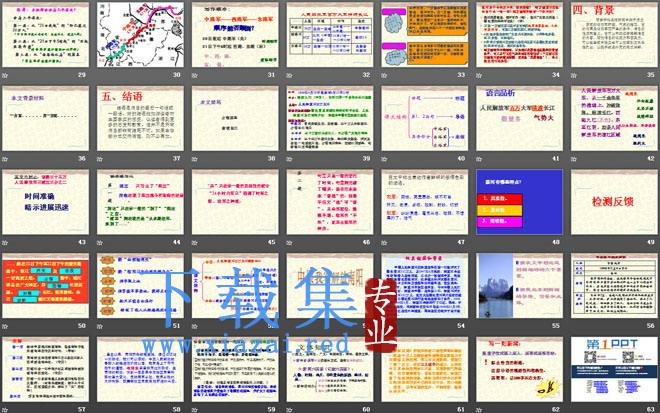Screen dimensions: 660x413
Task: Select the '五、结语' slide 37
Action: point(140,118)
